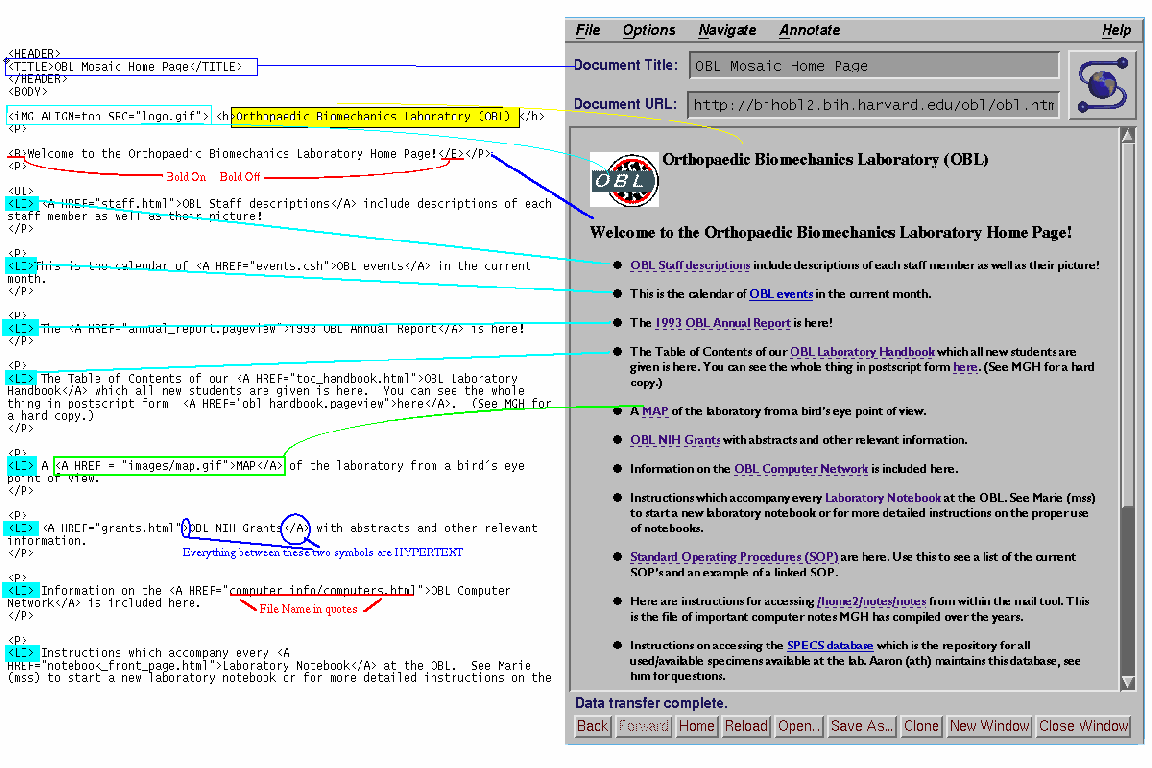Click the OBL logo image on the page
This screenshot has width=1152, height=768.
(x=625, y=180)
